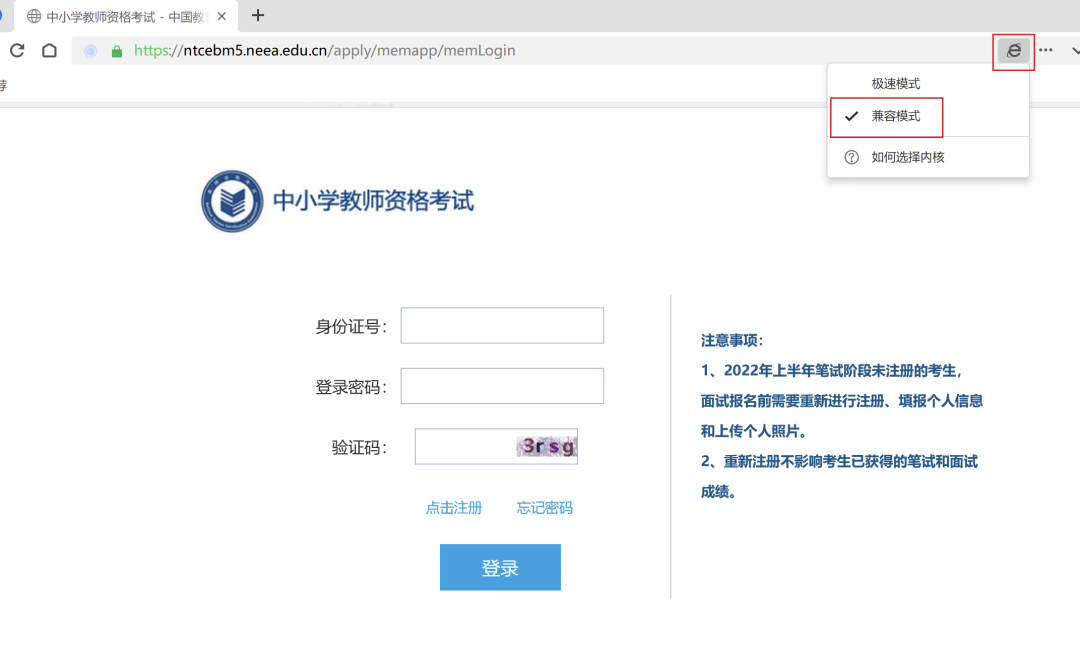Click the question-mark icon beside 如何选择内核

pos(851,157)
